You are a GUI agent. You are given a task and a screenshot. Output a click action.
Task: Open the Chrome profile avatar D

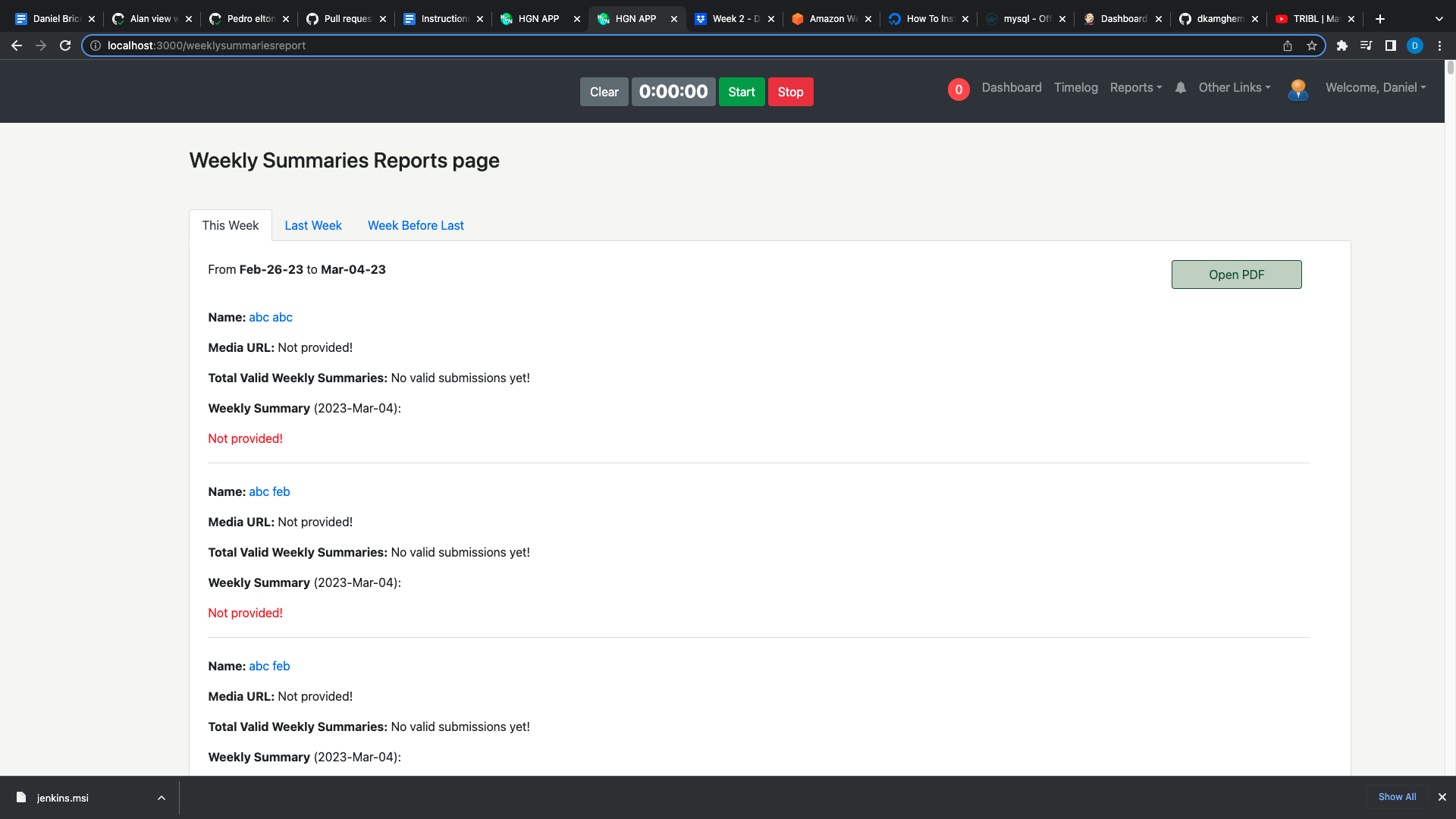click(x=1415, y=45)
